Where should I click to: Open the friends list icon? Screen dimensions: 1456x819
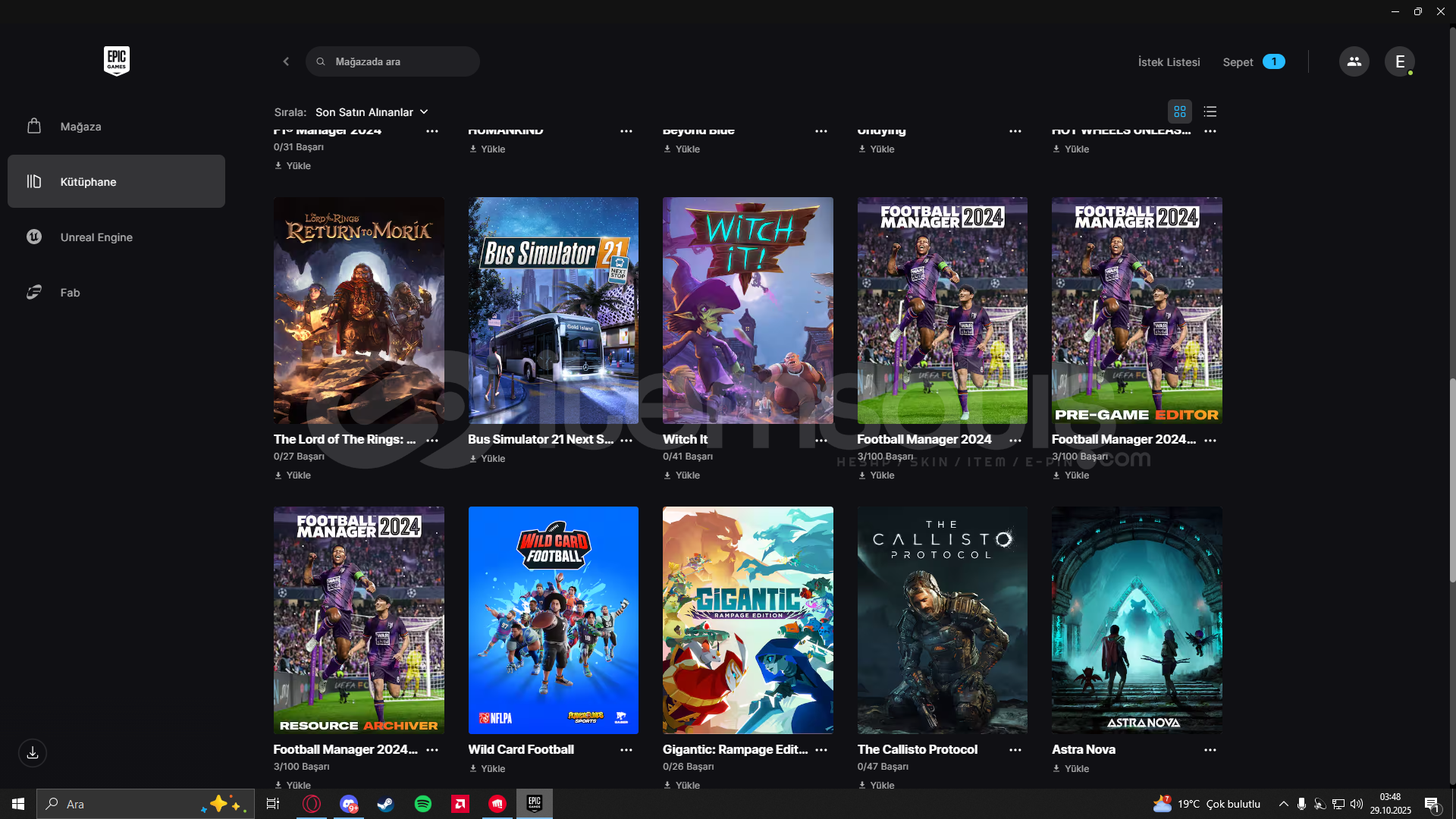[1354, 61]
